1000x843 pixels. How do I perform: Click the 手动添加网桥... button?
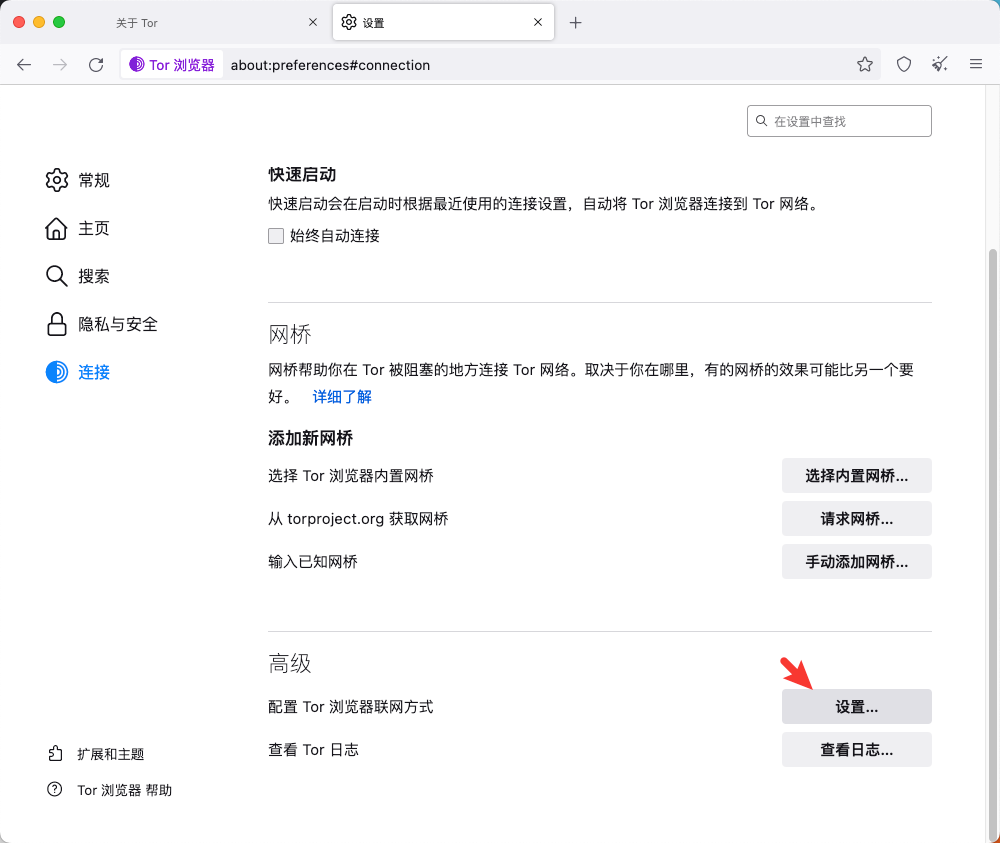[x=857, y=562]
